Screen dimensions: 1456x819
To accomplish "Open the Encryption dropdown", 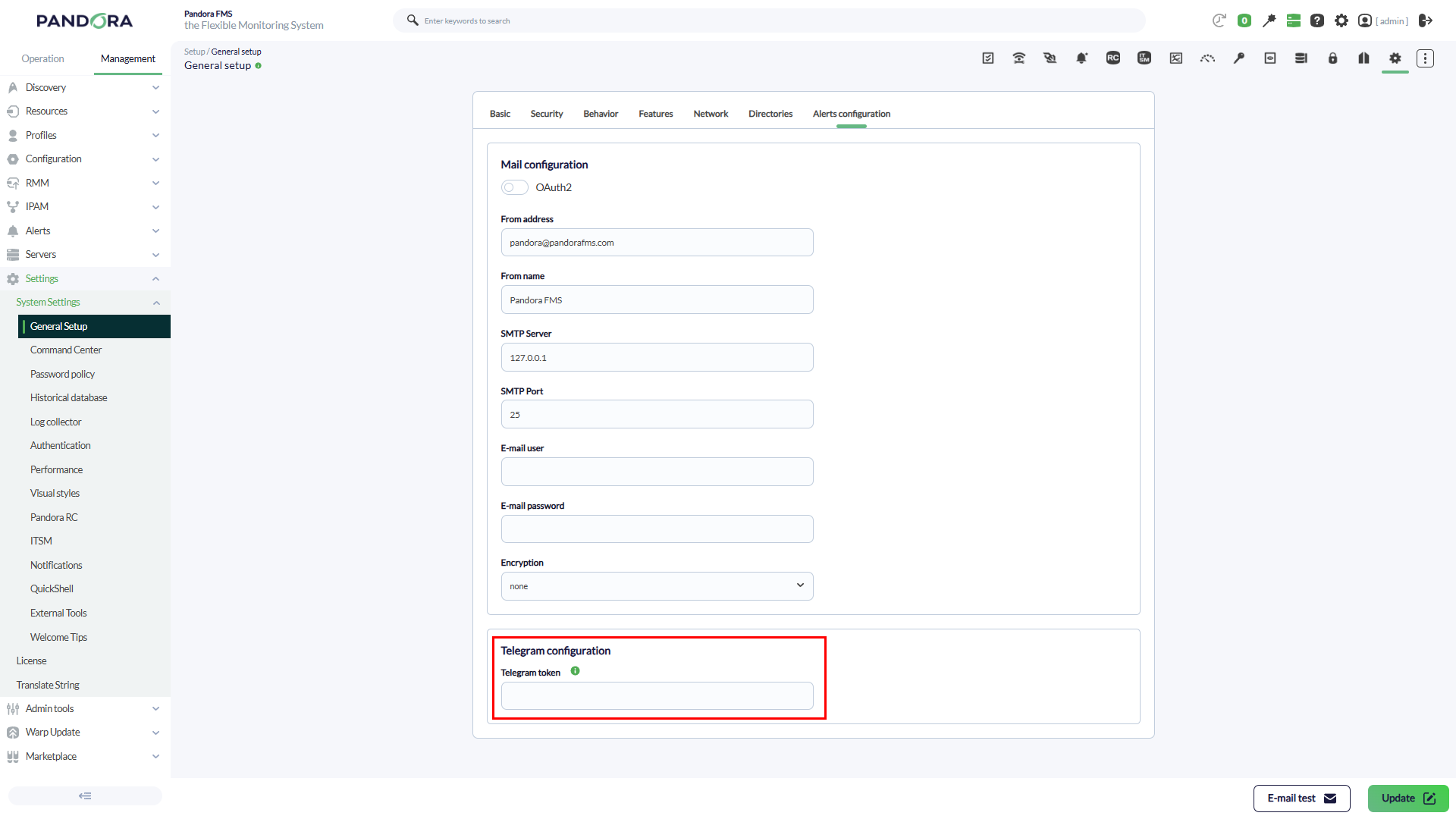I will tap(657, 586).
